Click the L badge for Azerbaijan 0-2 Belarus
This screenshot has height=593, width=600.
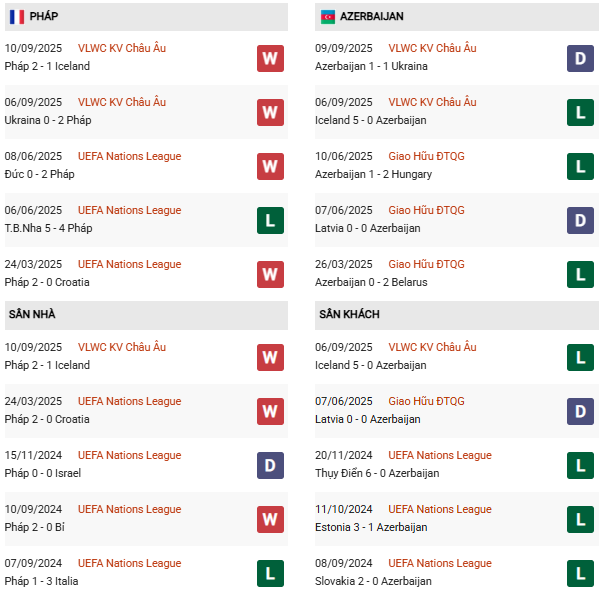tap(580, 274)
